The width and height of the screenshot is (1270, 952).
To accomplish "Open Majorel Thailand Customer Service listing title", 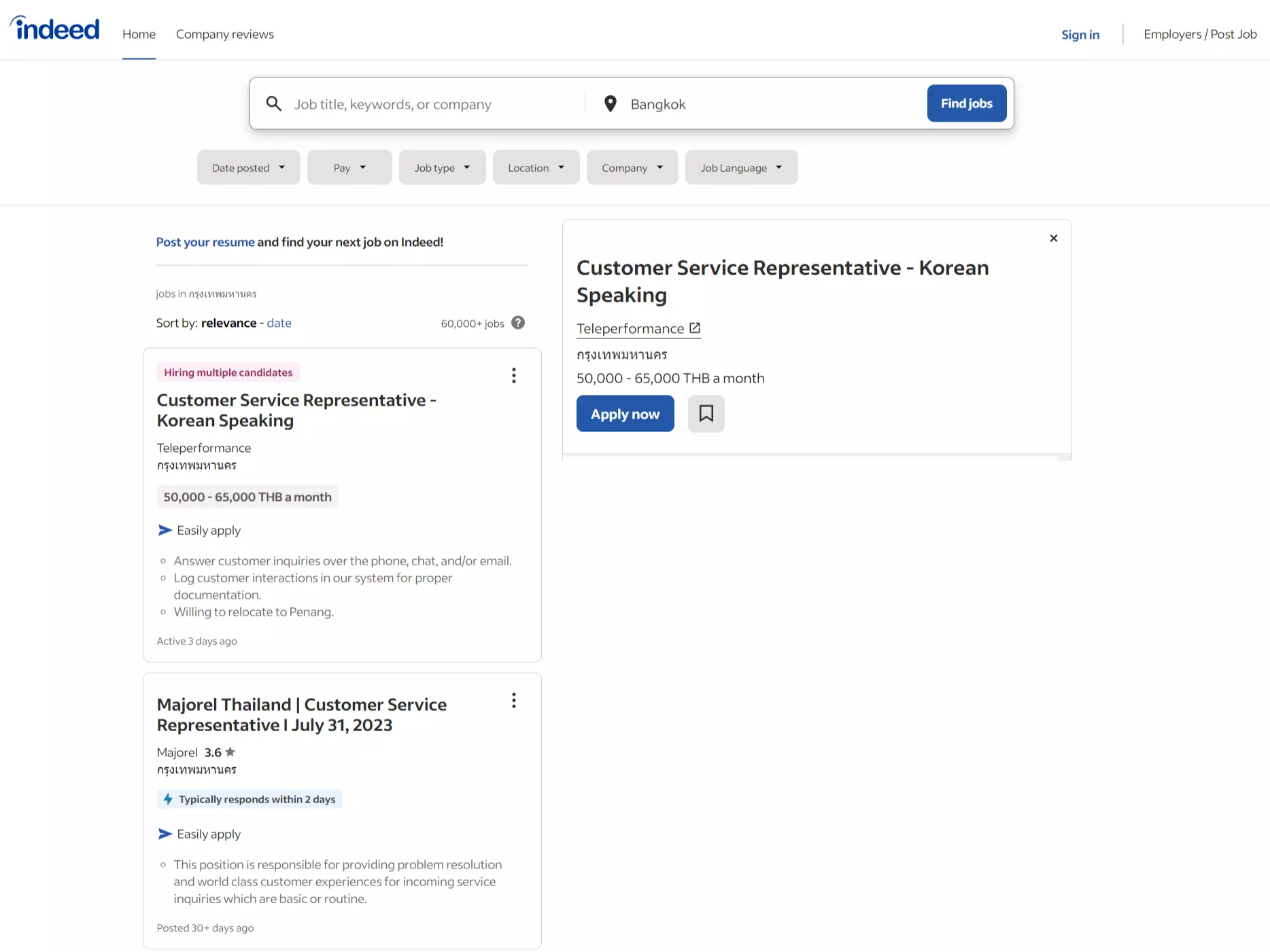I will pyautogui.click(x=302, y=715).
